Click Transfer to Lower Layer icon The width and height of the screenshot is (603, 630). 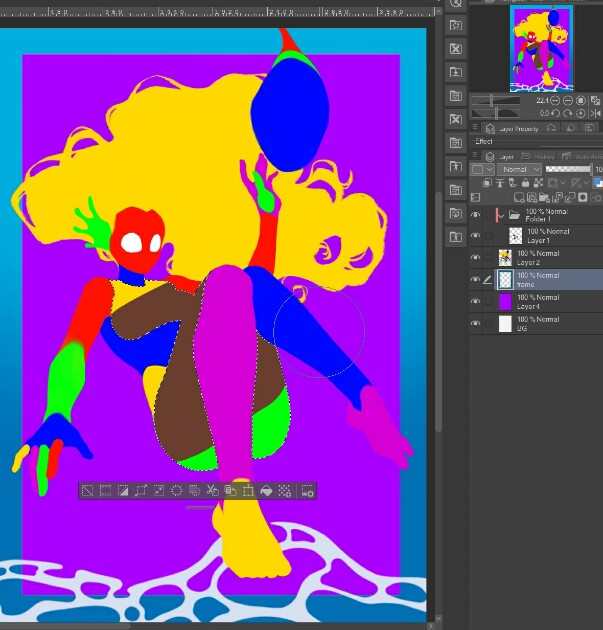pos(557,197)
